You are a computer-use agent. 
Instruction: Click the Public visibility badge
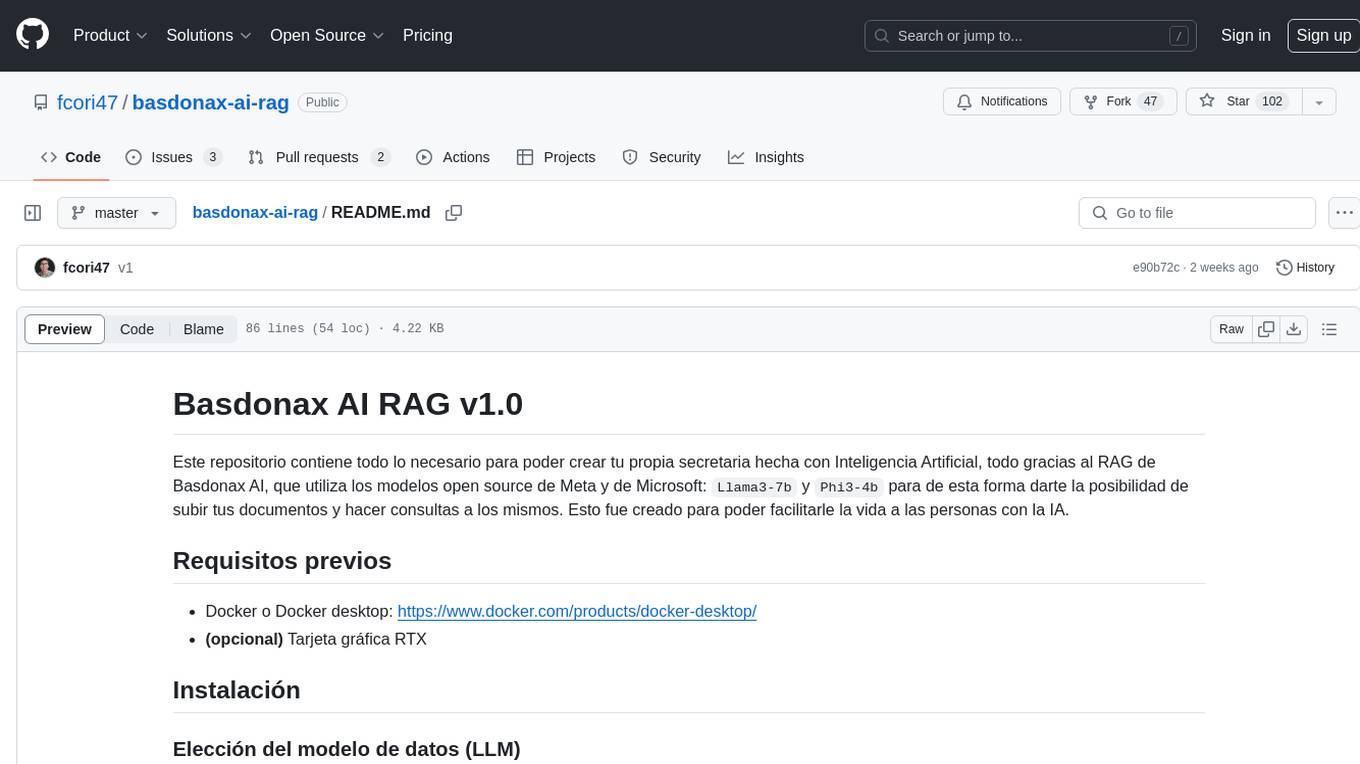click(x=322, y=102)
